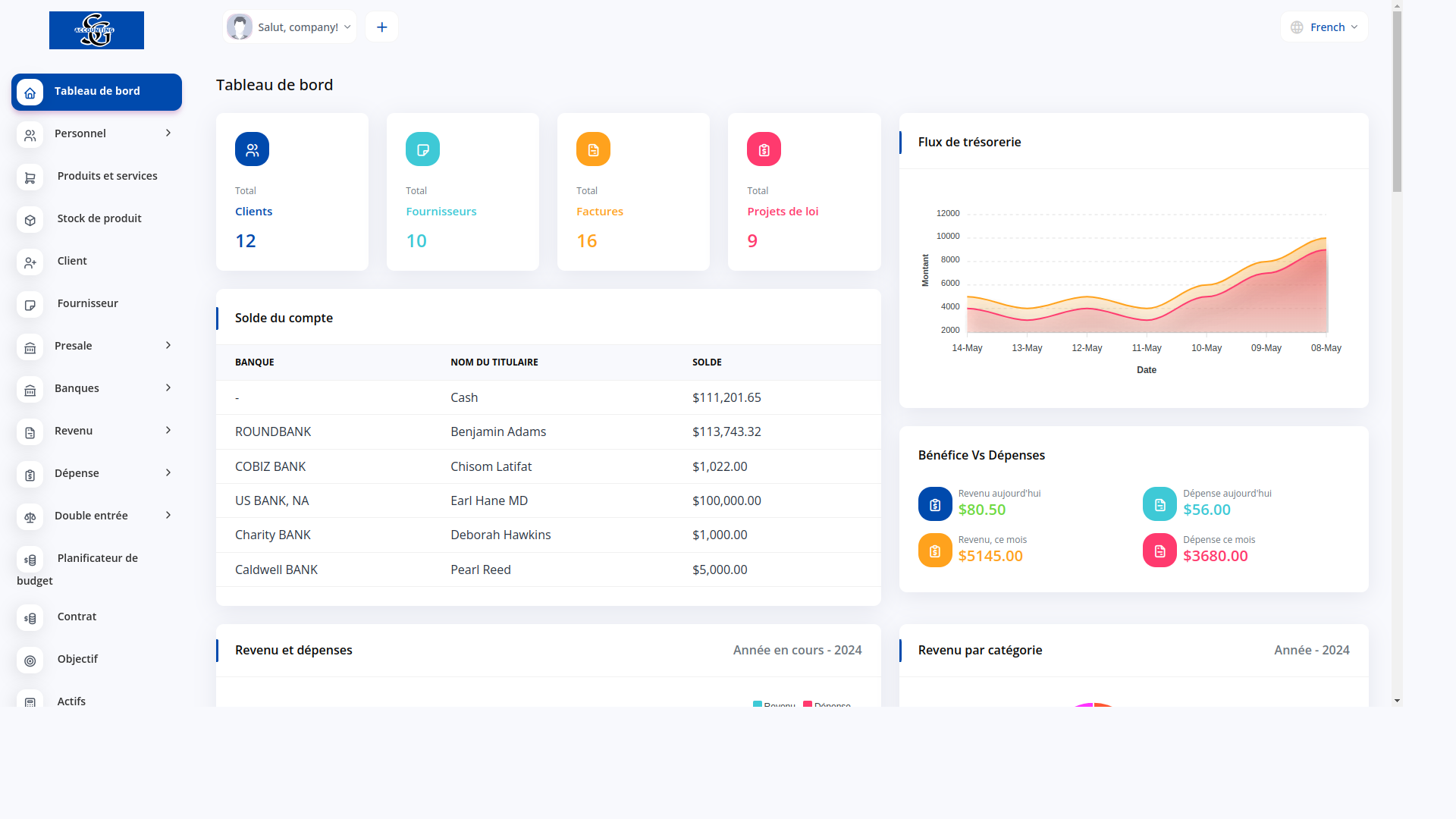Click the Total Factures card icon
The width and height of the screenshot is (1456, 819).
coord(593,149)
